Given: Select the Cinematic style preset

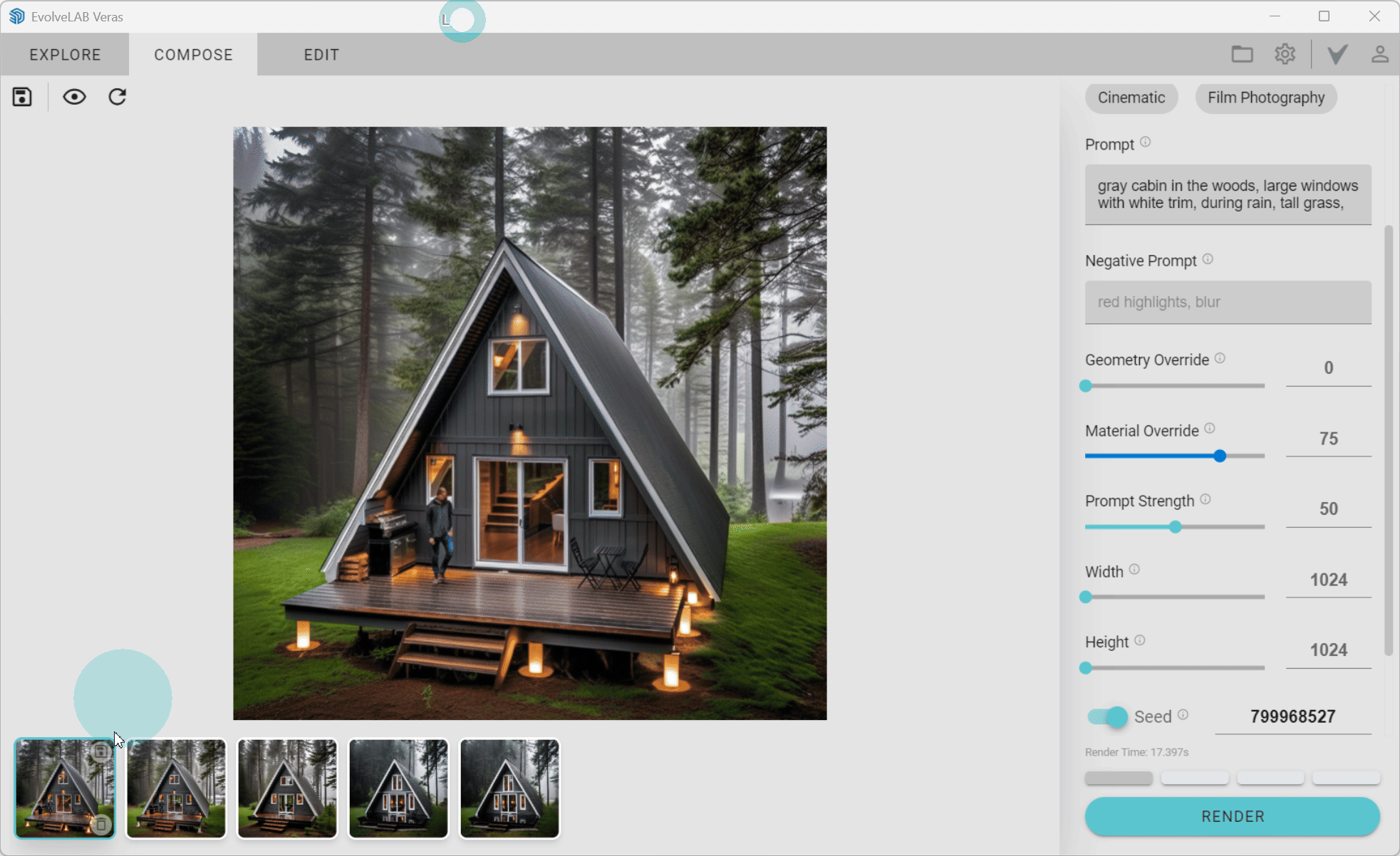Looking at the screenshot, I should pyautogui.click(x=1131, y=98).
